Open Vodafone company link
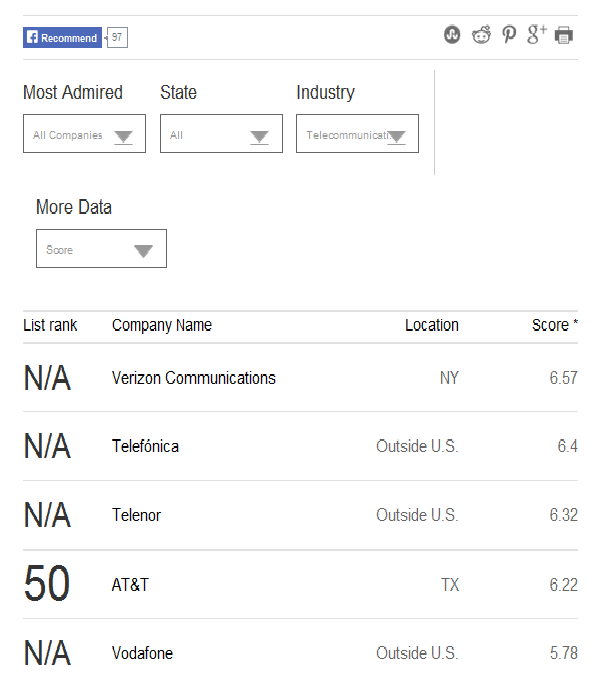 point(142,653)
